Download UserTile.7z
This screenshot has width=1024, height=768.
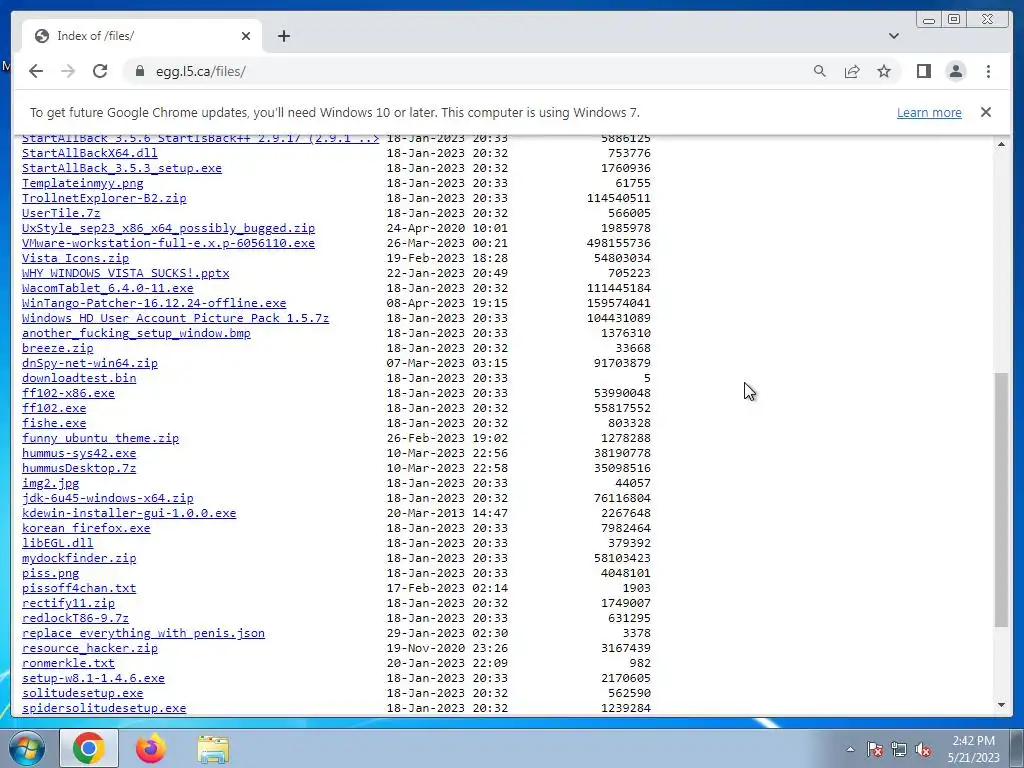coord(61,213)
